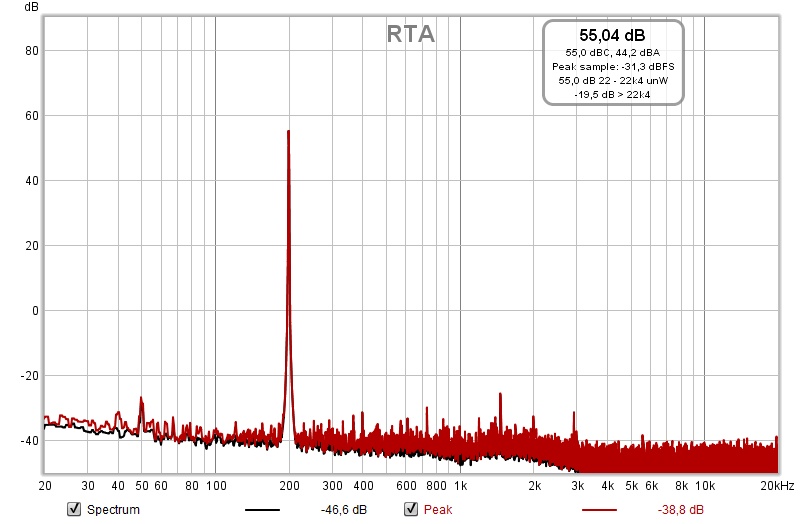Viewport: 800px width, 524px height.
Task: Click the RTA graph title
Action: coord(411,35)
